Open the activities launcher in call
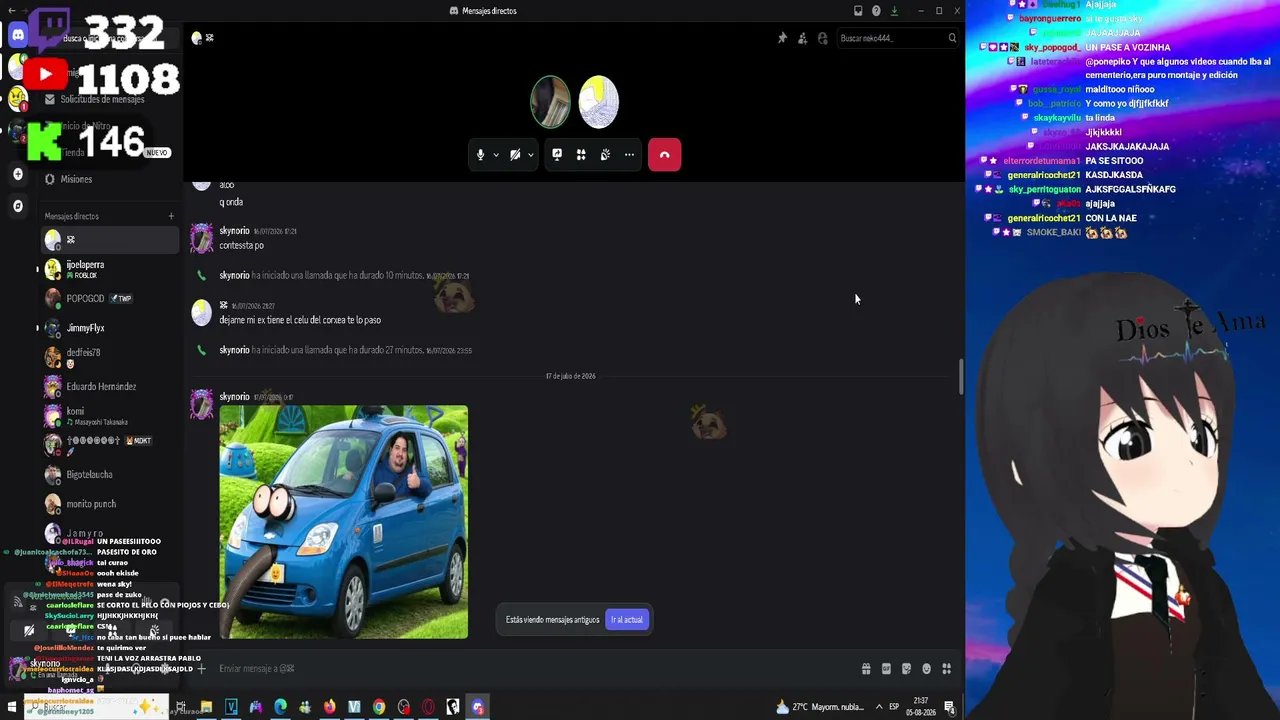1280x720 pixels. point(581,155)
